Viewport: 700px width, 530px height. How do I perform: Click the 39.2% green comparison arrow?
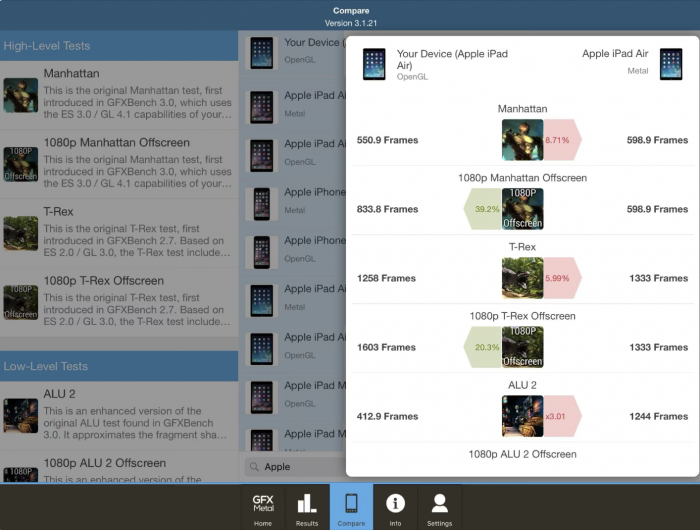point(483,210)
